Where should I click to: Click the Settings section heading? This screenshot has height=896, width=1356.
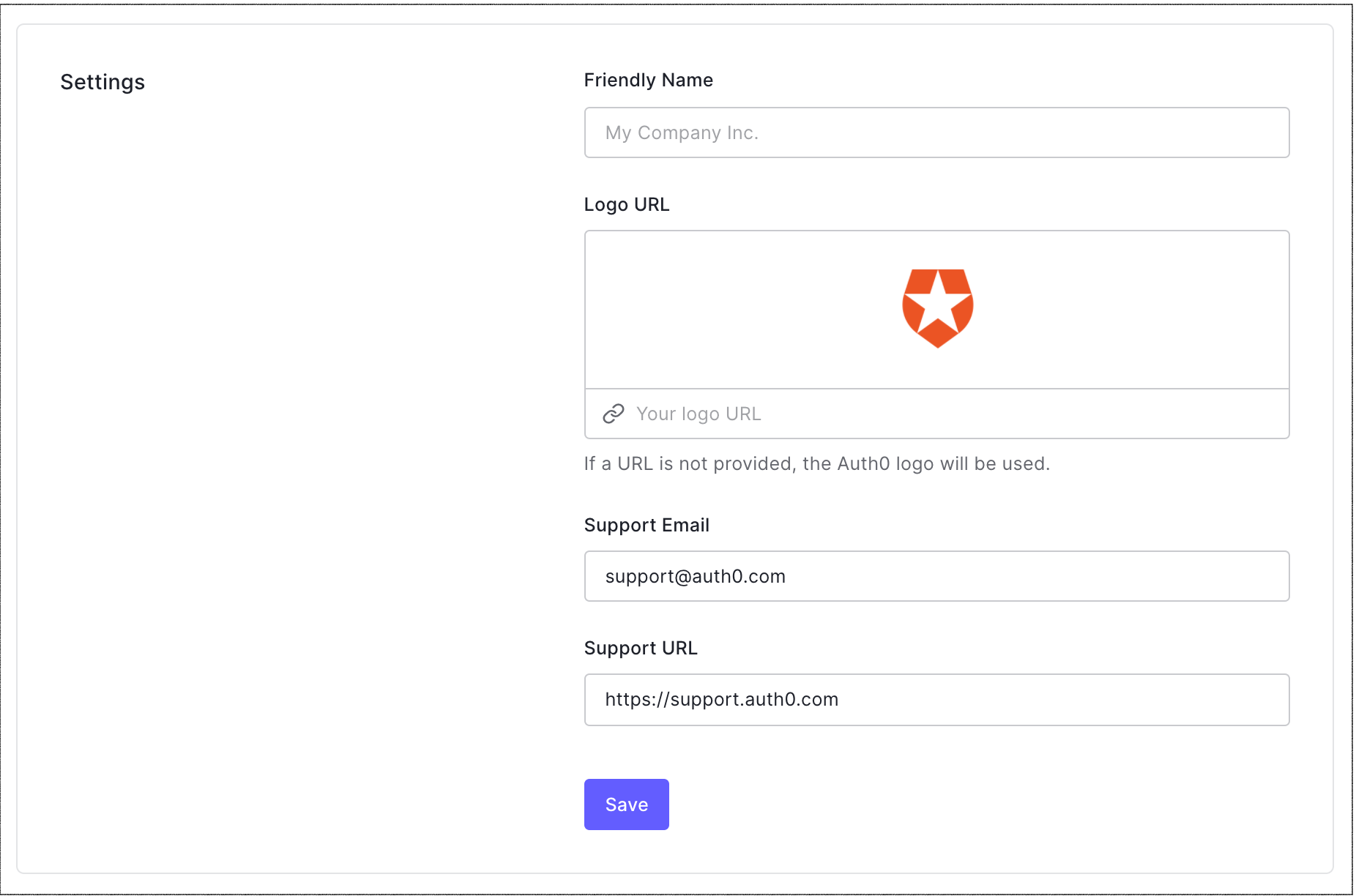103,82
